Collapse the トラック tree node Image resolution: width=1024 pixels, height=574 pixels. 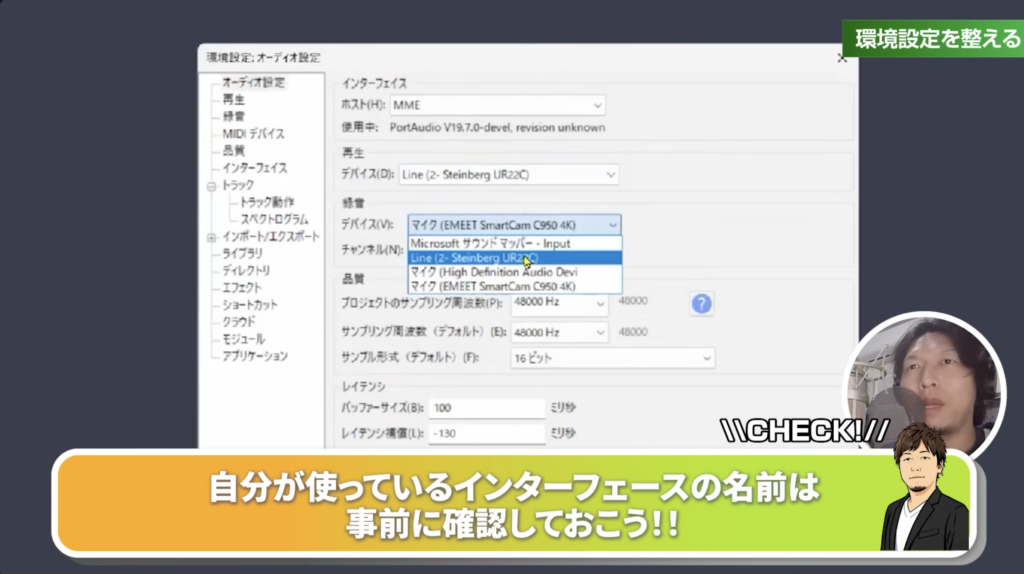coord(211,186)
